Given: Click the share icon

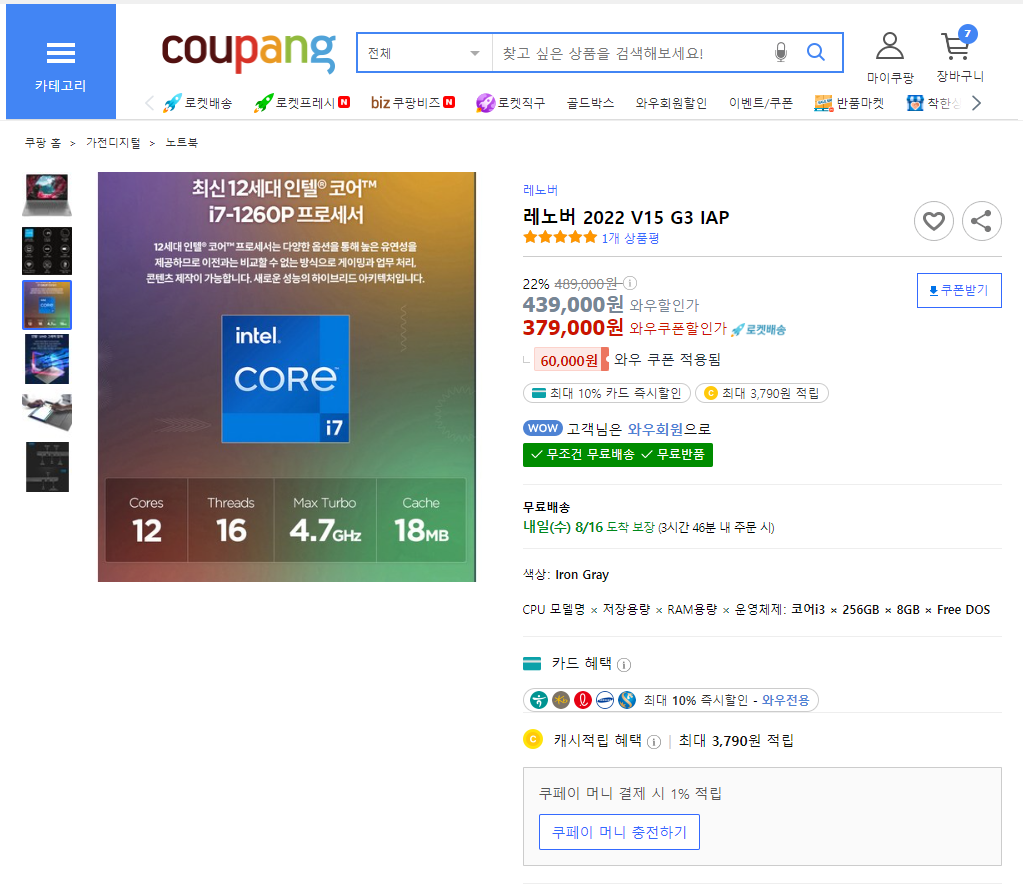Looking at the screenshot, I should tap(981, 221).
